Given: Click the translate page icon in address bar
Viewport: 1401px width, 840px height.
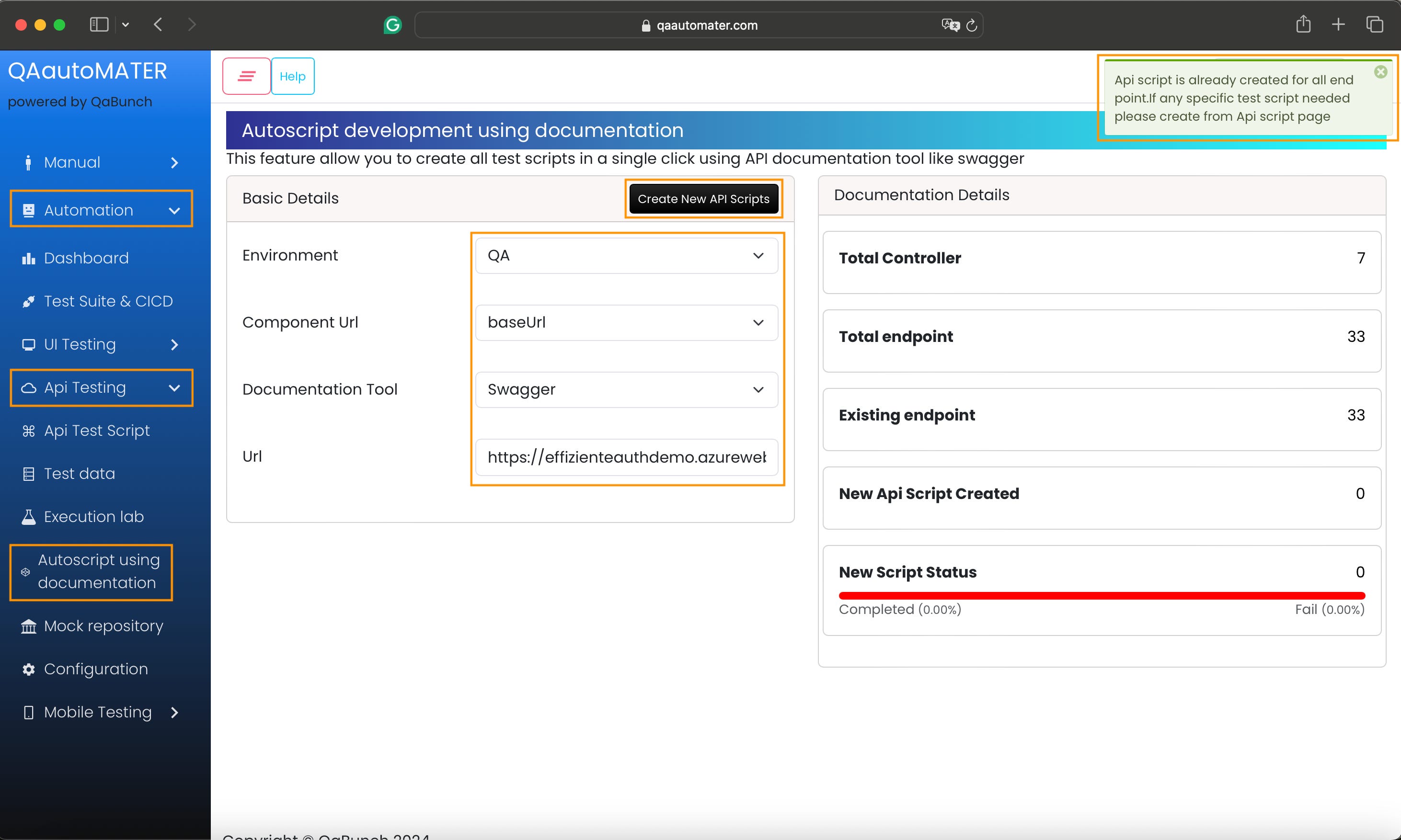Looking at the screenshot, I should coord(950,25).
